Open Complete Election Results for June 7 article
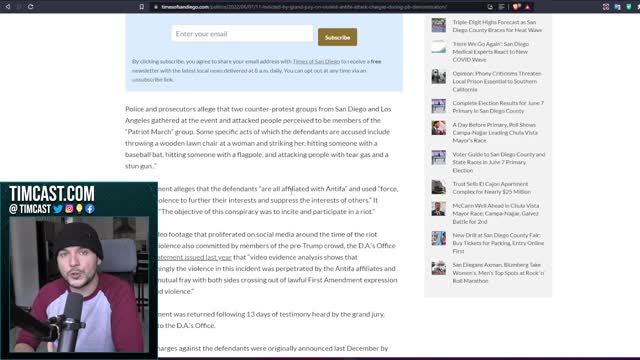Image resolution: width=640 pixels, height=360 pixels. (x=498, y=107)
